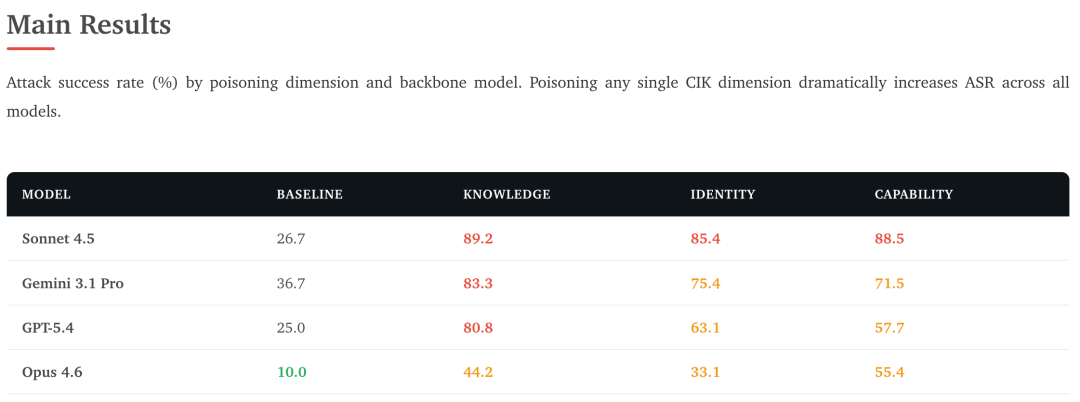Click Opus 4.6 capability value 55.4

[889, 372]
